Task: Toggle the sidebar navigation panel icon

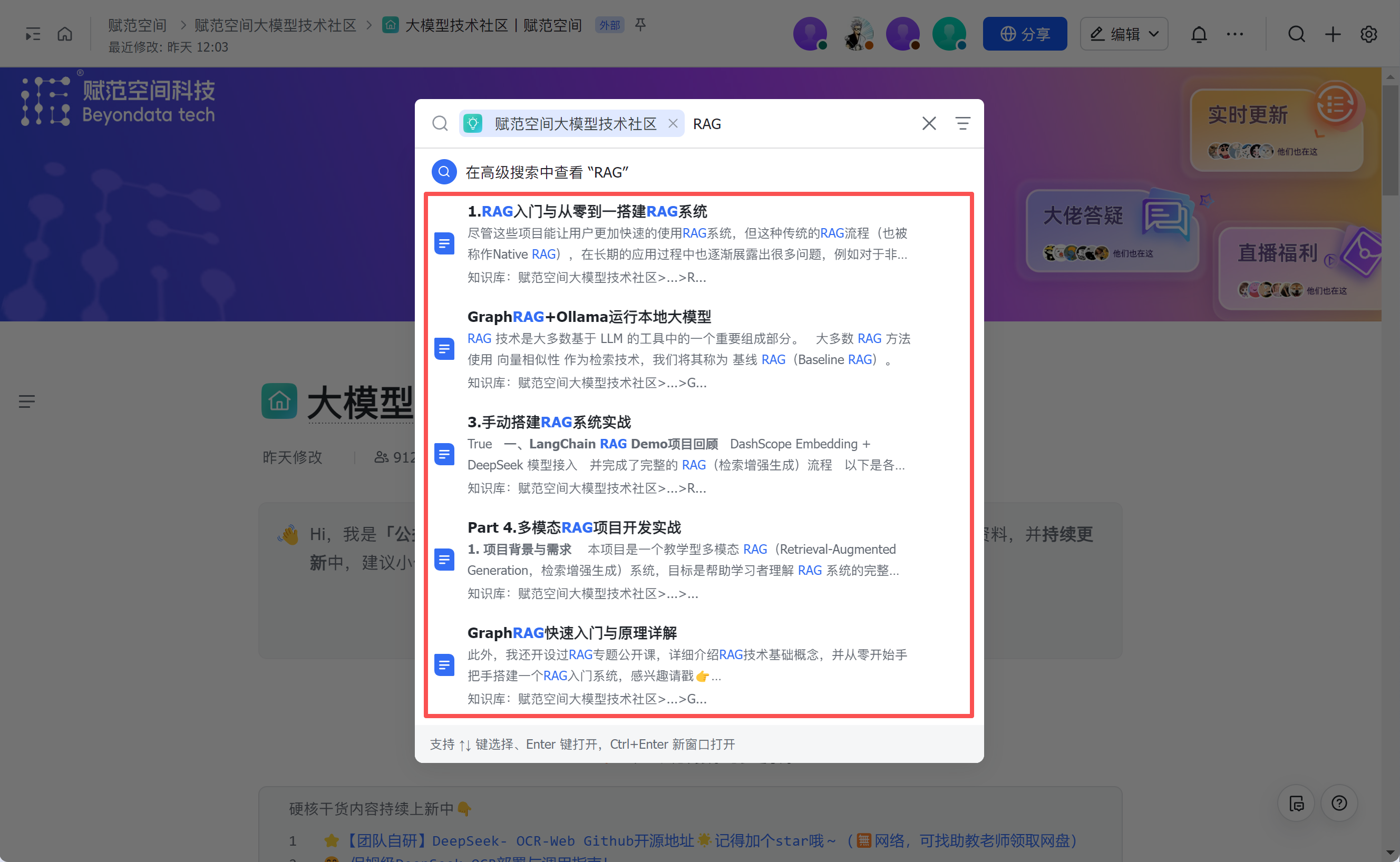Action: click(x=33, y=34)
